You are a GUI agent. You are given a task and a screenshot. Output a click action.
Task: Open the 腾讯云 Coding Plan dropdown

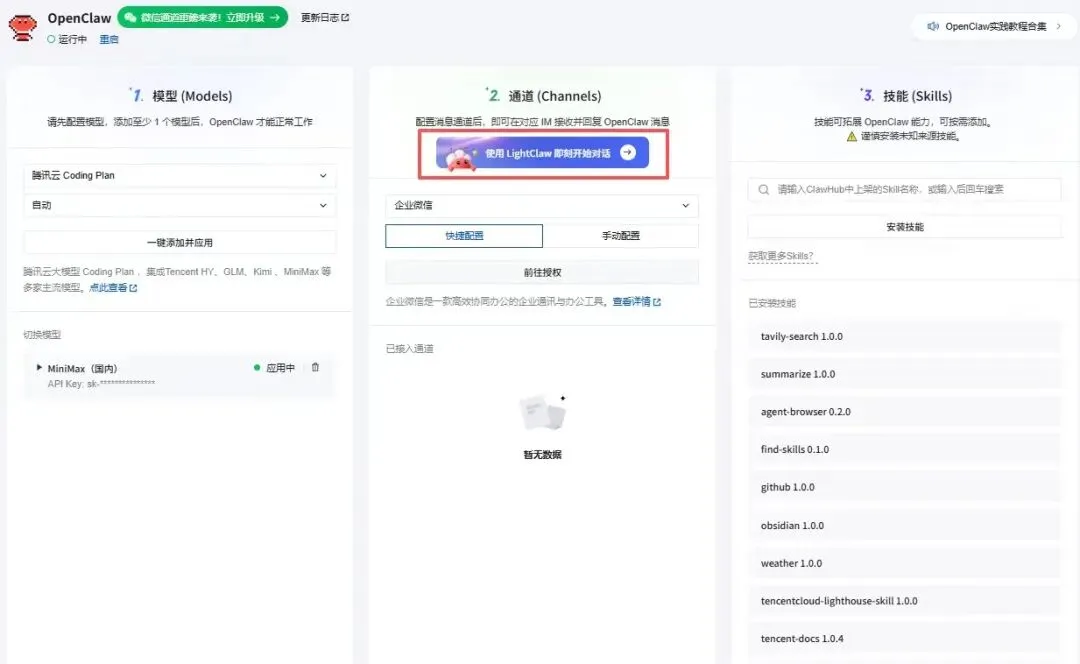tap(180, 176)
